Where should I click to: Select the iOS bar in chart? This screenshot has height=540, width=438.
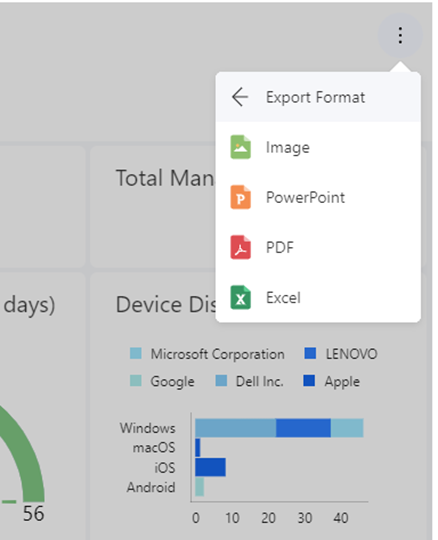click(210, 467)
